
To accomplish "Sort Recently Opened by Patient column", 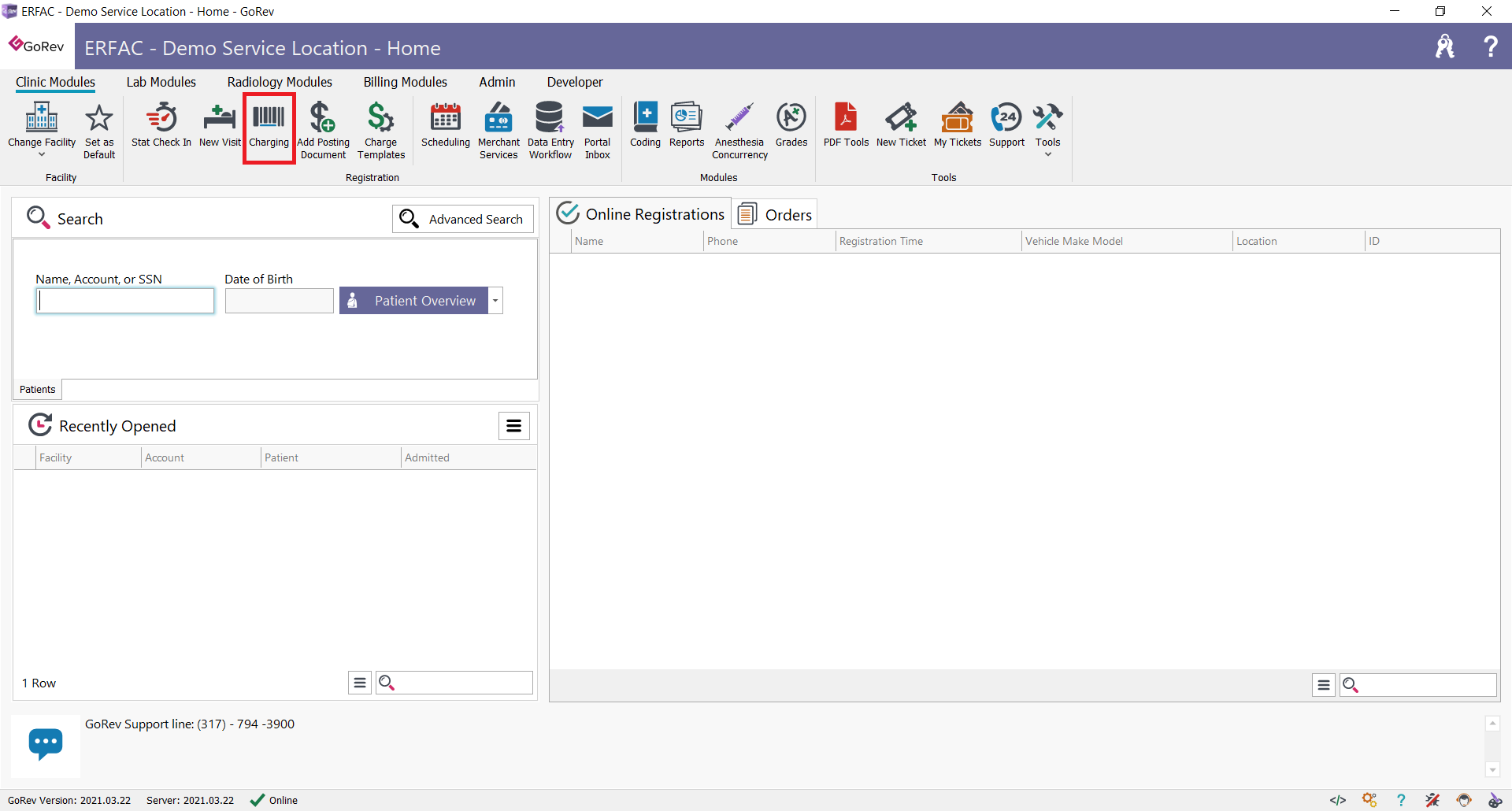I will tap(331, 457).
